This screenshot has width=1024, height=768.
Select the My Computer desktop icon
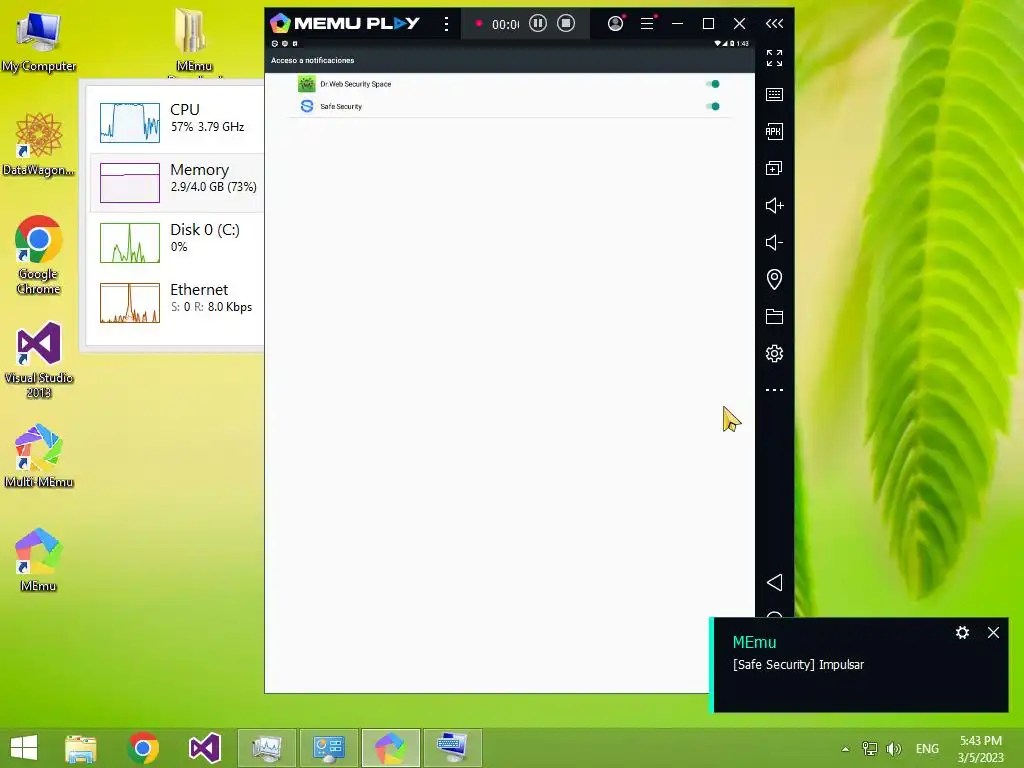pos(39,40)
